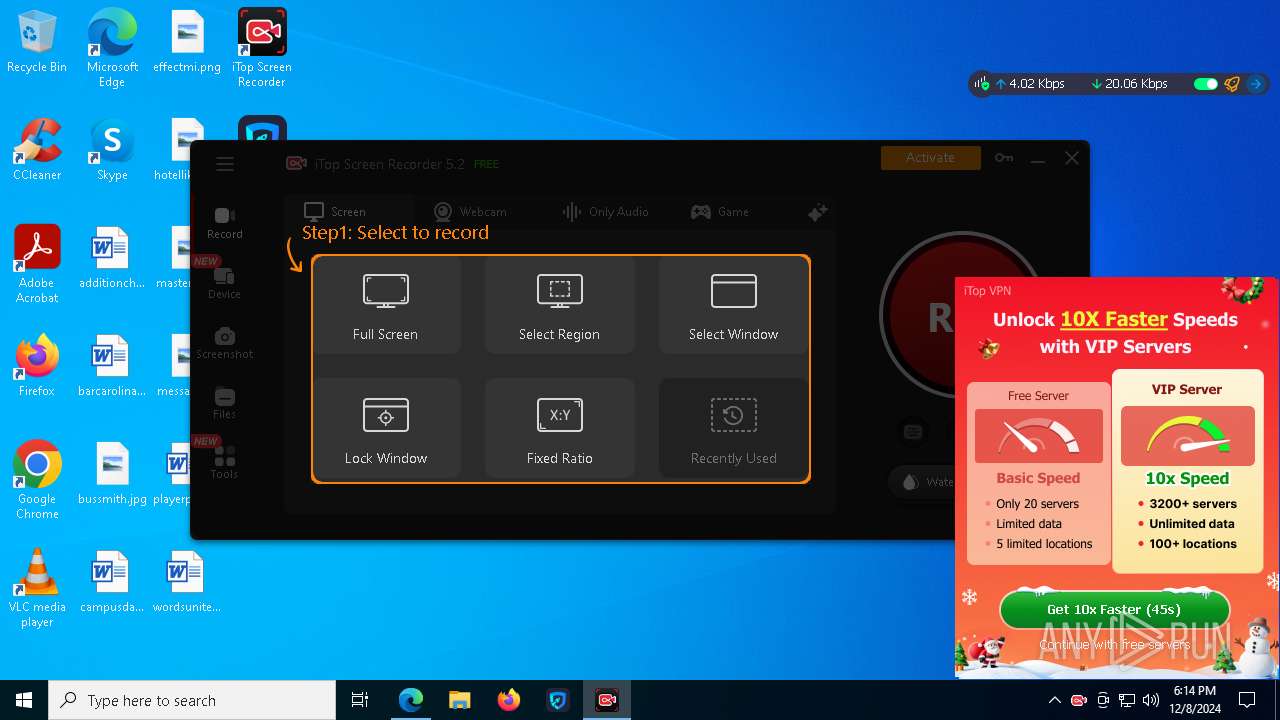Select the Recycle Bin desktop icon
The height and width of the screenshot is (720, 1280).
pyautogui.click(x=37, y=42)
